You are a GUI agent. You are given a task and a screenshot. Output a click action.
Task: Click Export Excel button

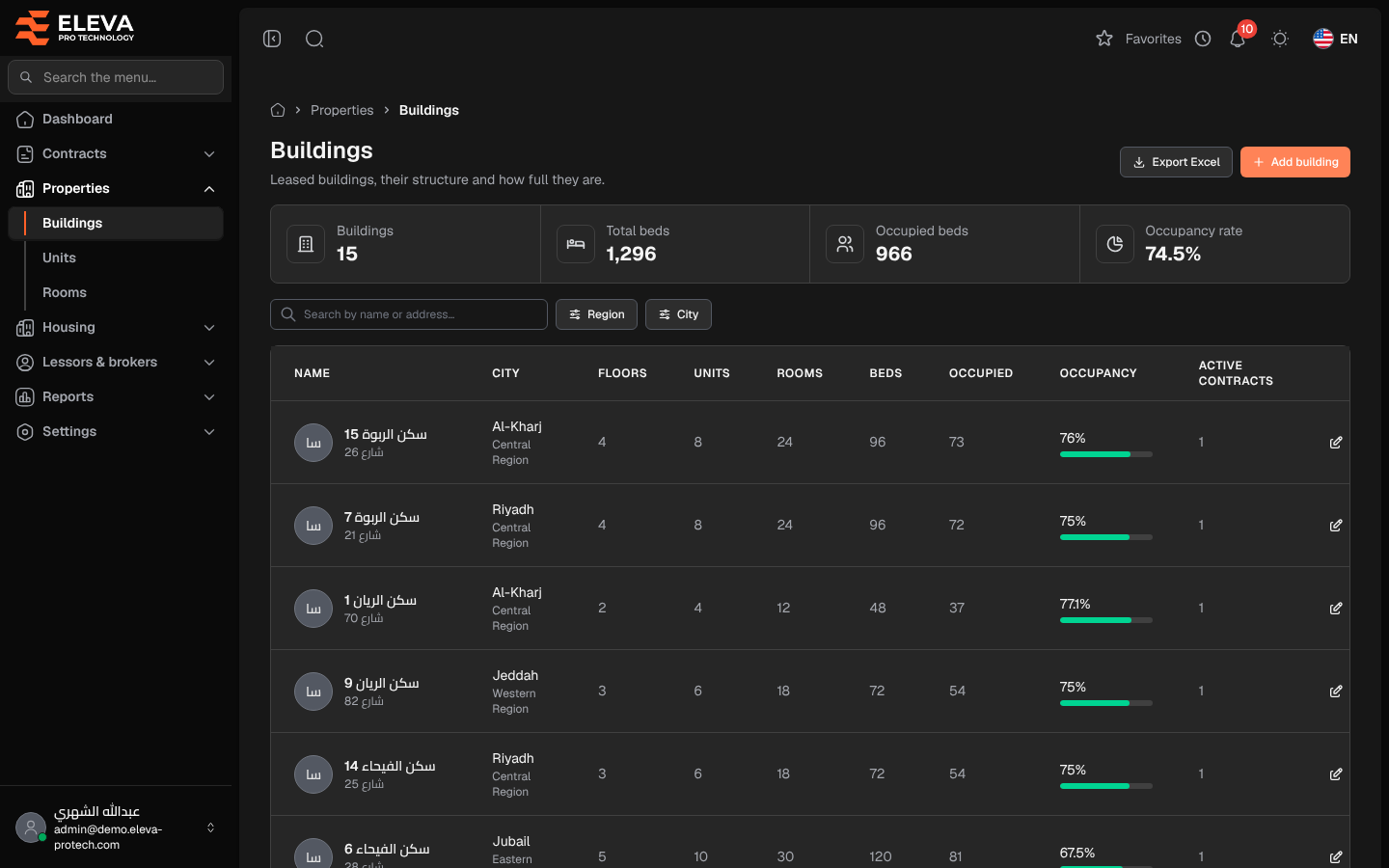click(1176, 162)
